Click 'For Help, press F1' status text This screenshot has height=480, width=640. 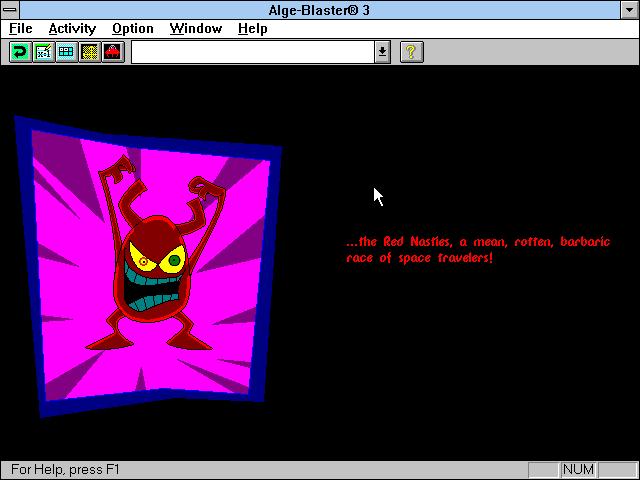click(x=65, y=469)
